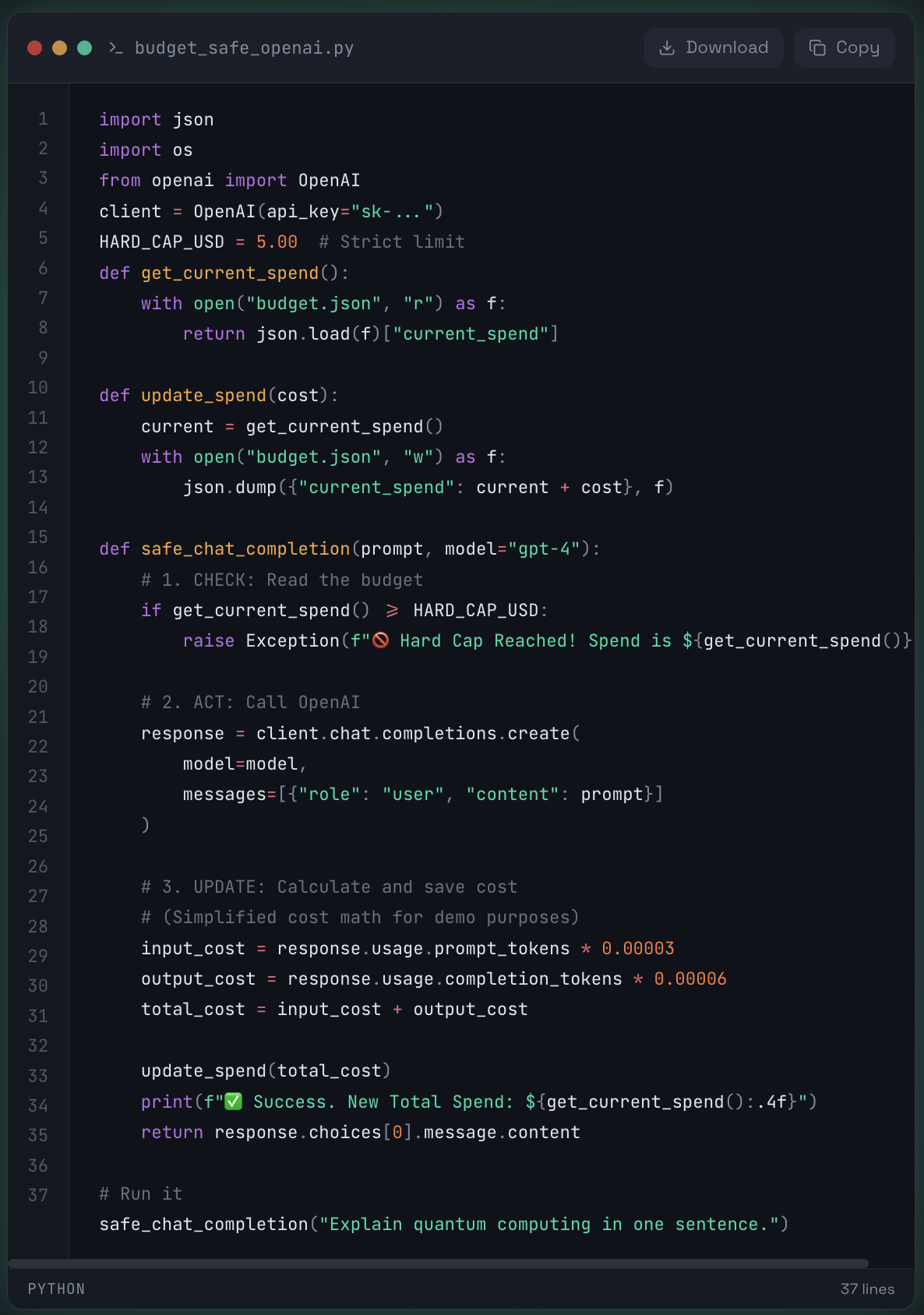Screen dimensions: 924x1315
Task: Click the yellow window dot
Action: click(59, 48)
